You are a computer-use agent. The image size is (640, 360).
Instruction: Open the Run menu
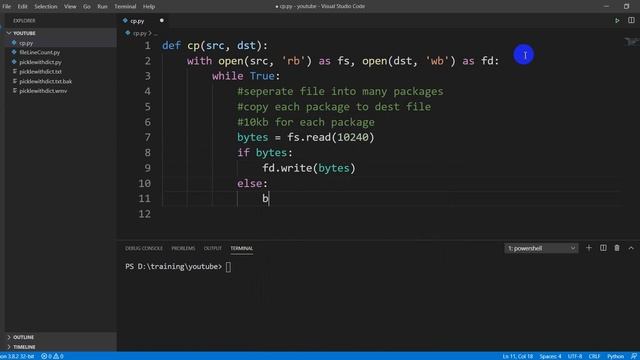(102, 7)
